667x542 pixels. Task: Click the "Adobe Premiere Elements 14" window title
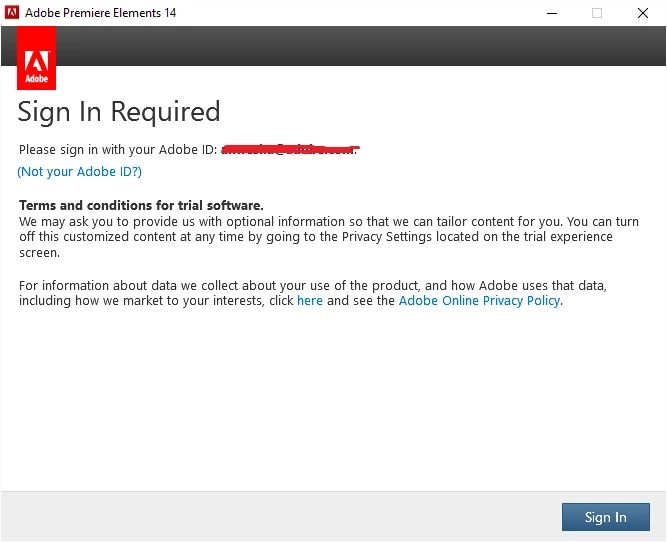point(100,13)
